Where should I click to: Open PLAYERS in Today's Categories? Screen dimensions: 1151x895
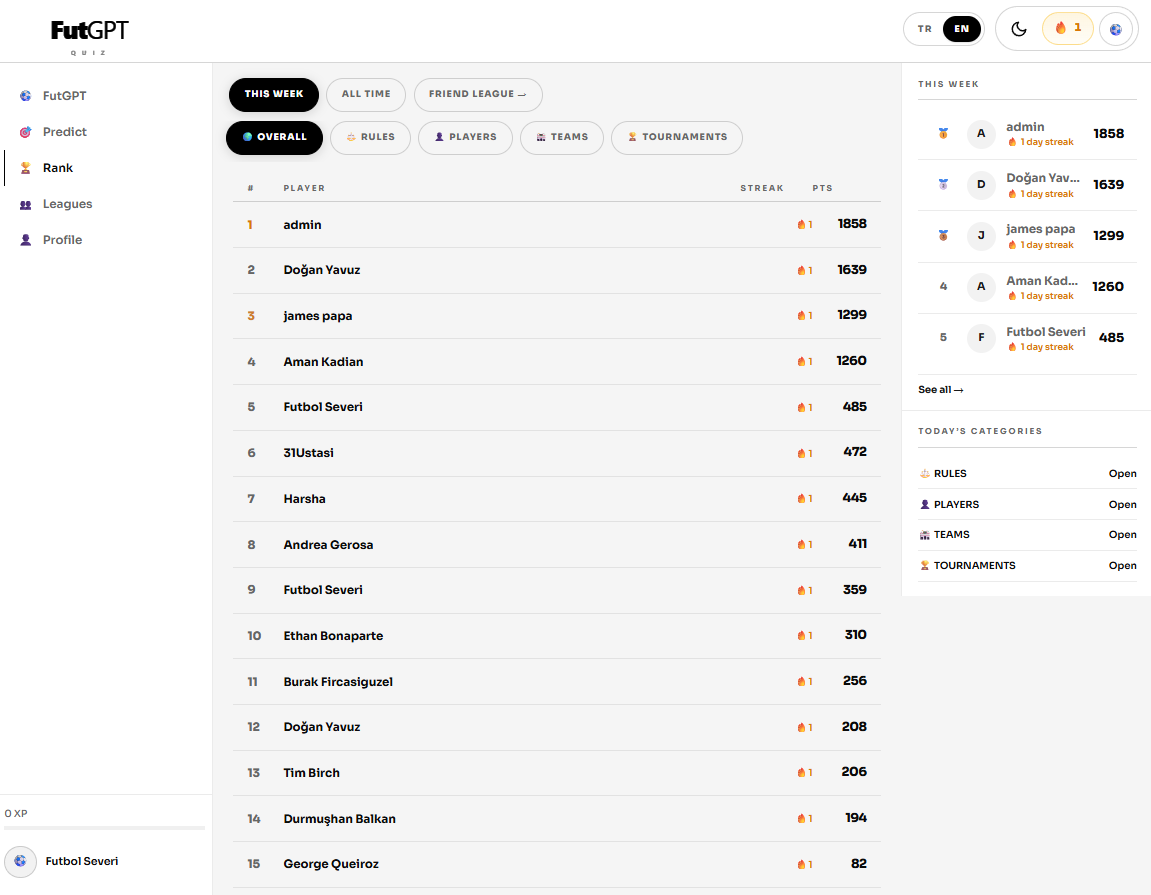point(1028,504)
